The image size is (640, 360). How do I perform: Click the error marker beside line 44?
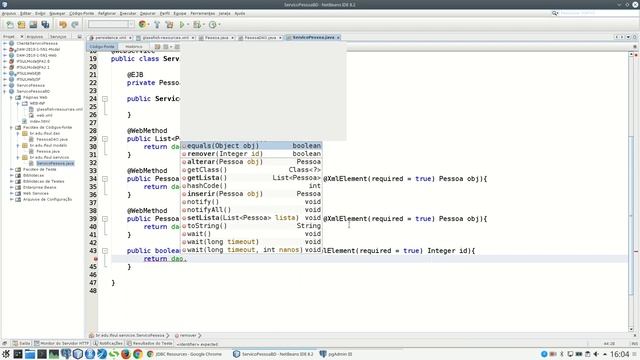click(96, 259)
